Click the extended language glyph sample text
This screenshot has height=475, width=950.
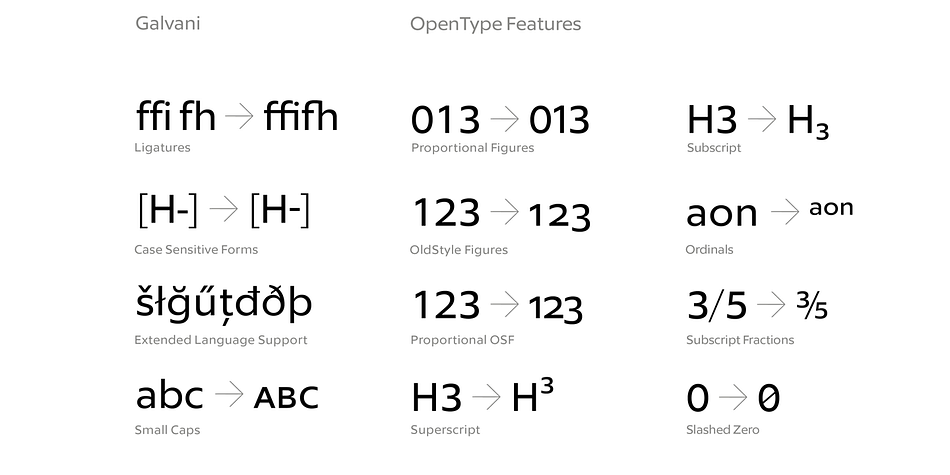[224, 301]
